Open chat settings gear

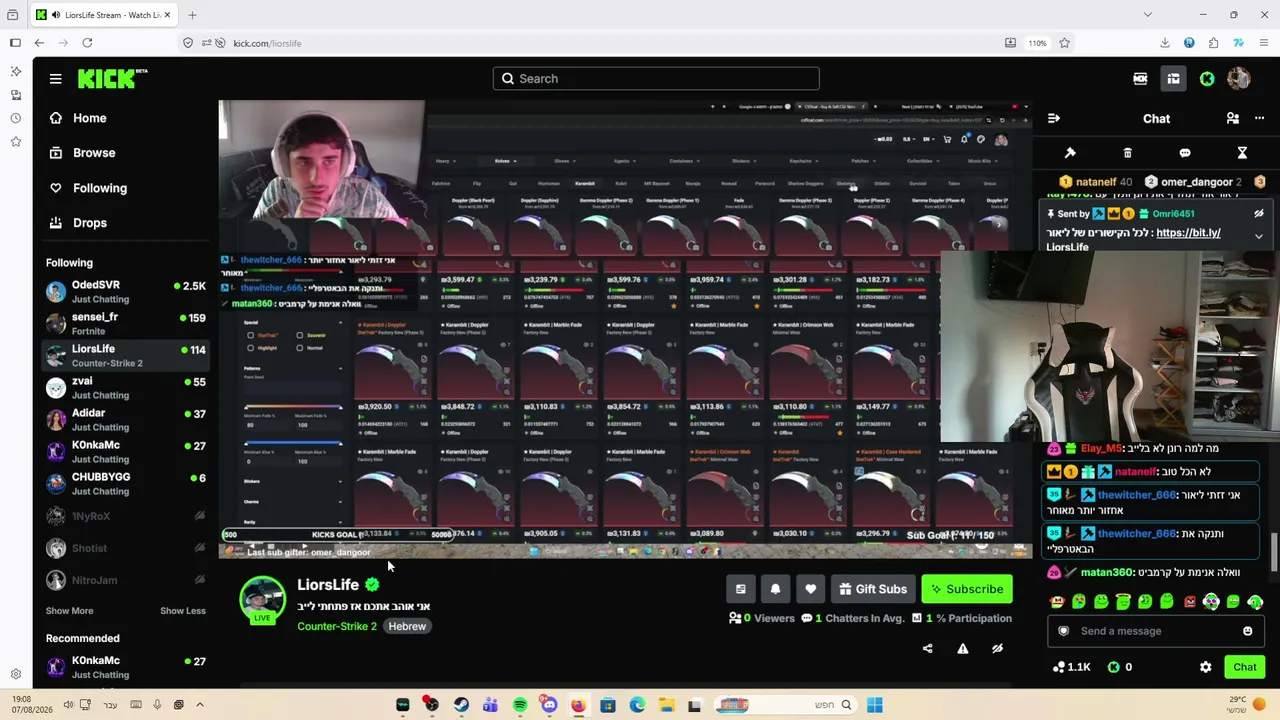pyautogui.click(x=1205, y=667)
